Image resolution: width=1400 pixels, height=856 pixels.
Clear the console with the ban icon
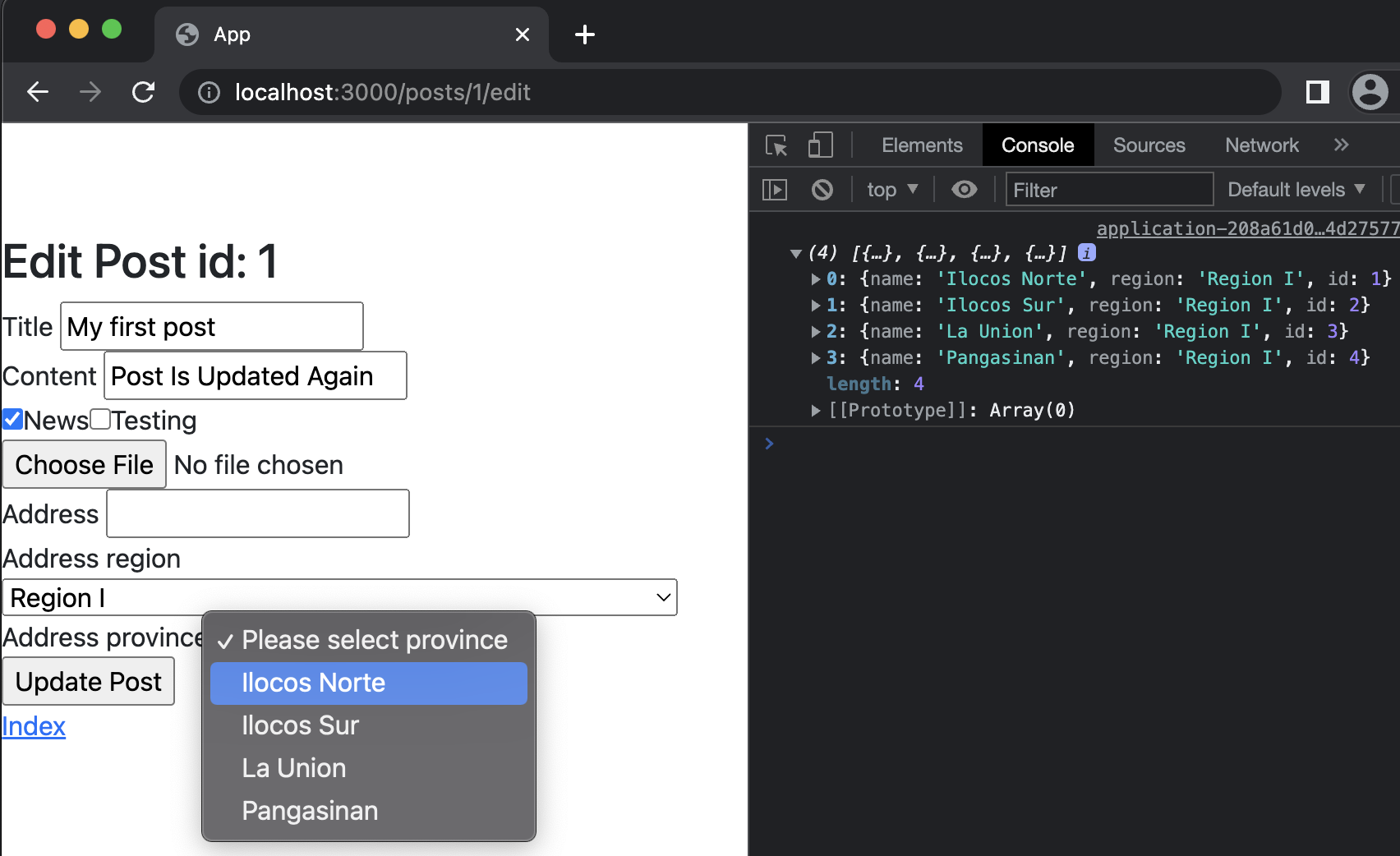(822, 190)
